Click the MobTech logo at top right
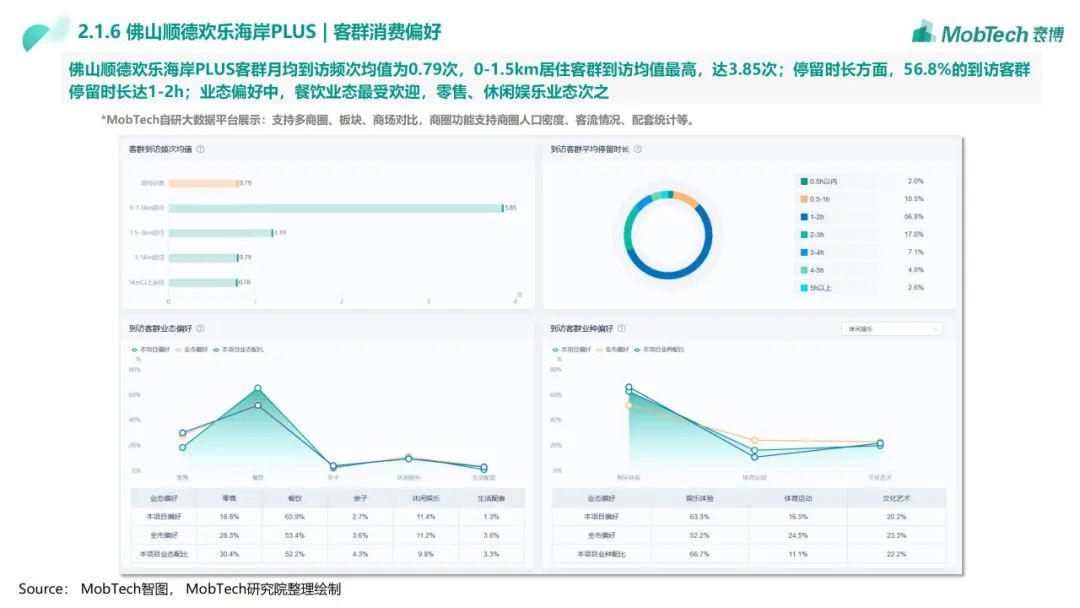This screenshot has height=608, width=1080. 987,32
